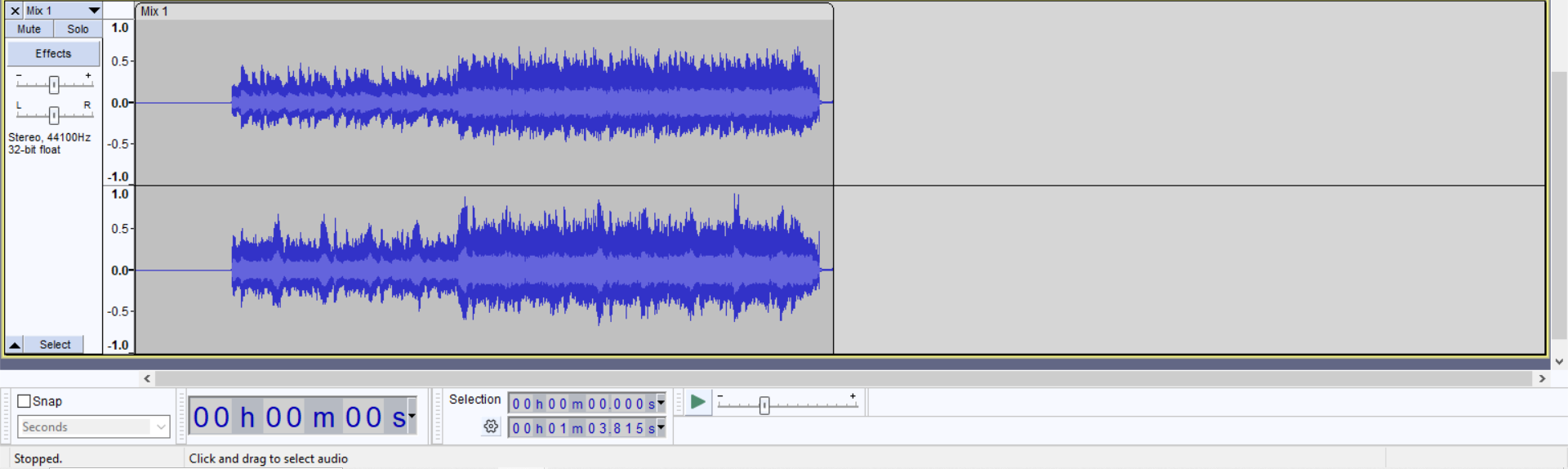Click the horizontal scrollbar left arrow
Screen dimensions: 1568x469
(147, 378)
